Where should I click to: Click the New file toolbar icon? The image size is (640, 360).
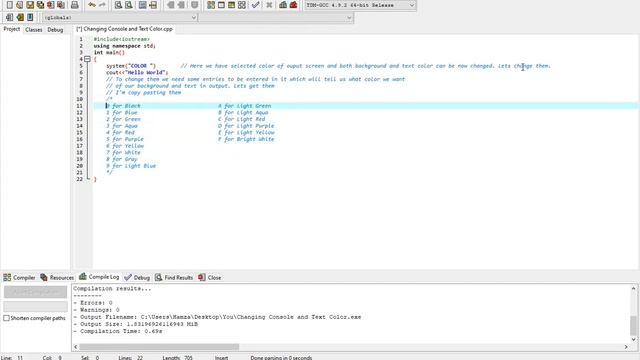point(10,5)
